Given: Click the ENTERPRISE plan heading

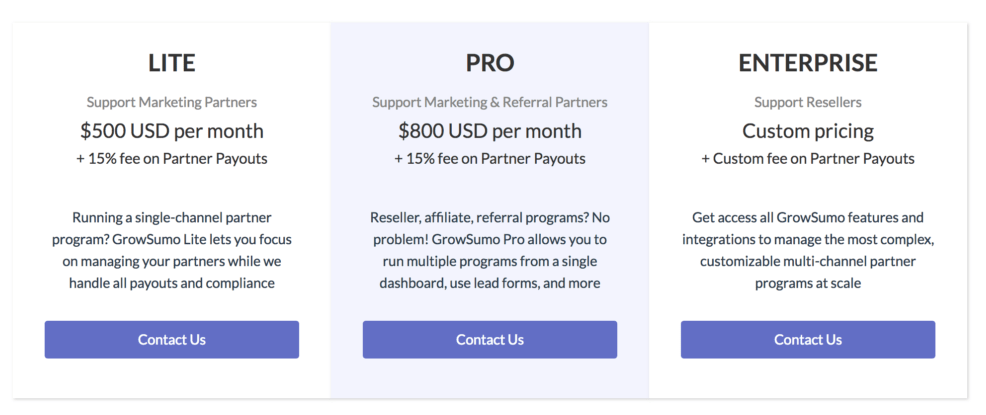Looking at the screenshot, I should point(807,63).
